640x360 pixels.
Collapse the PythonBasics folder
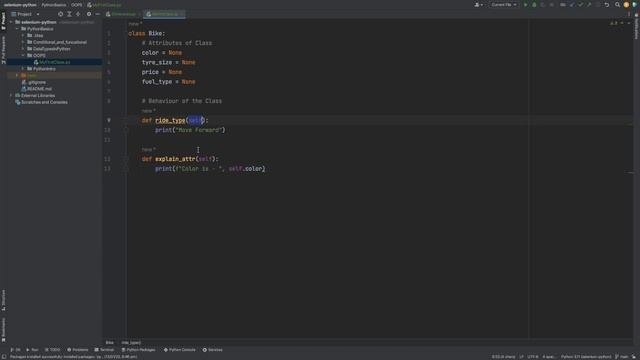click(x=17, y=29)
